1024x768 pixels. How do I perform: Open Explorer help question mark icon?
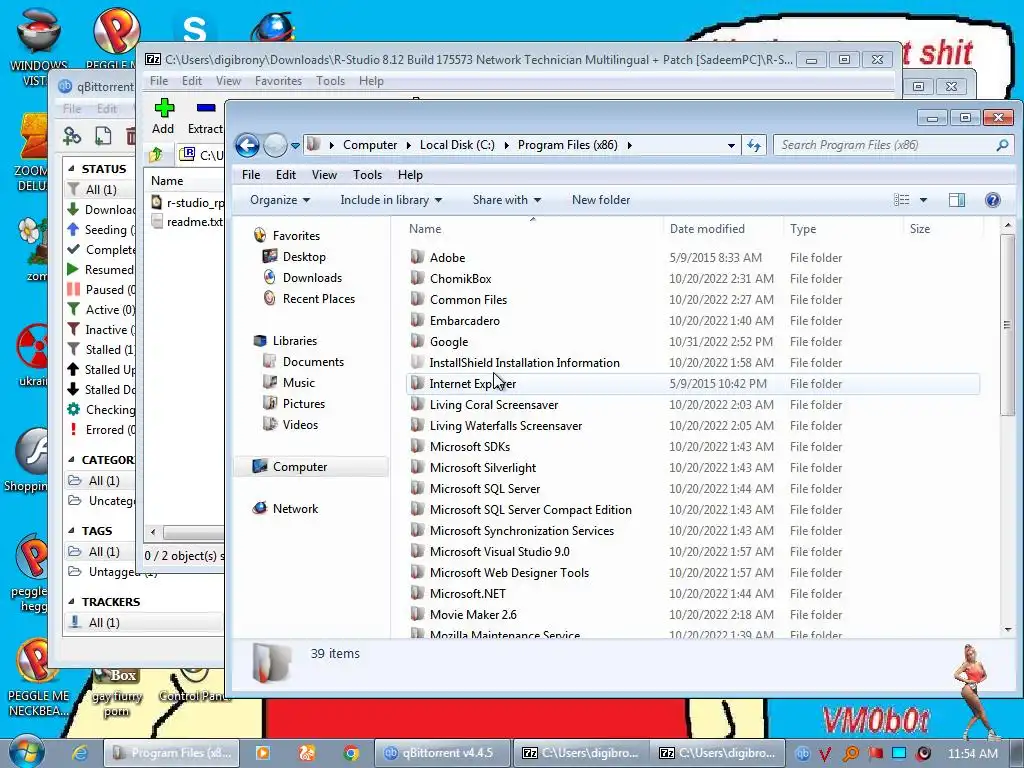992,200
